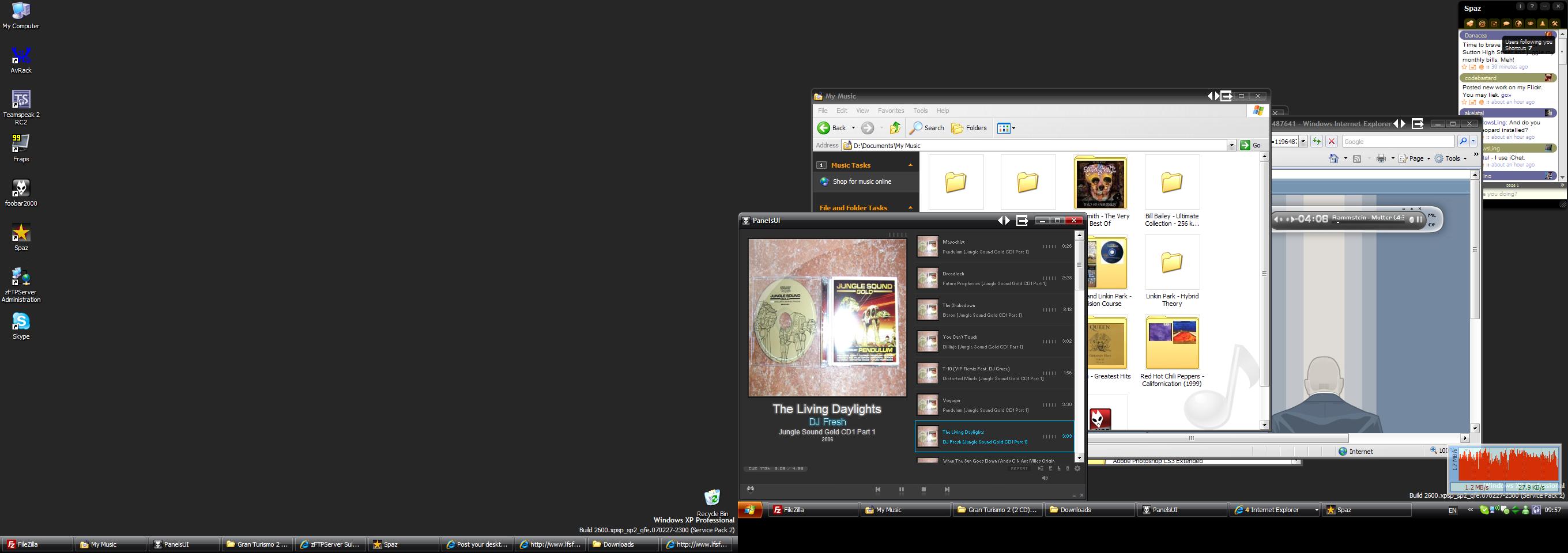Select the Dreadlock track in playlist
Image resolution: width=1568 pixels, height=553 pixels.
[x=994, y=278]
